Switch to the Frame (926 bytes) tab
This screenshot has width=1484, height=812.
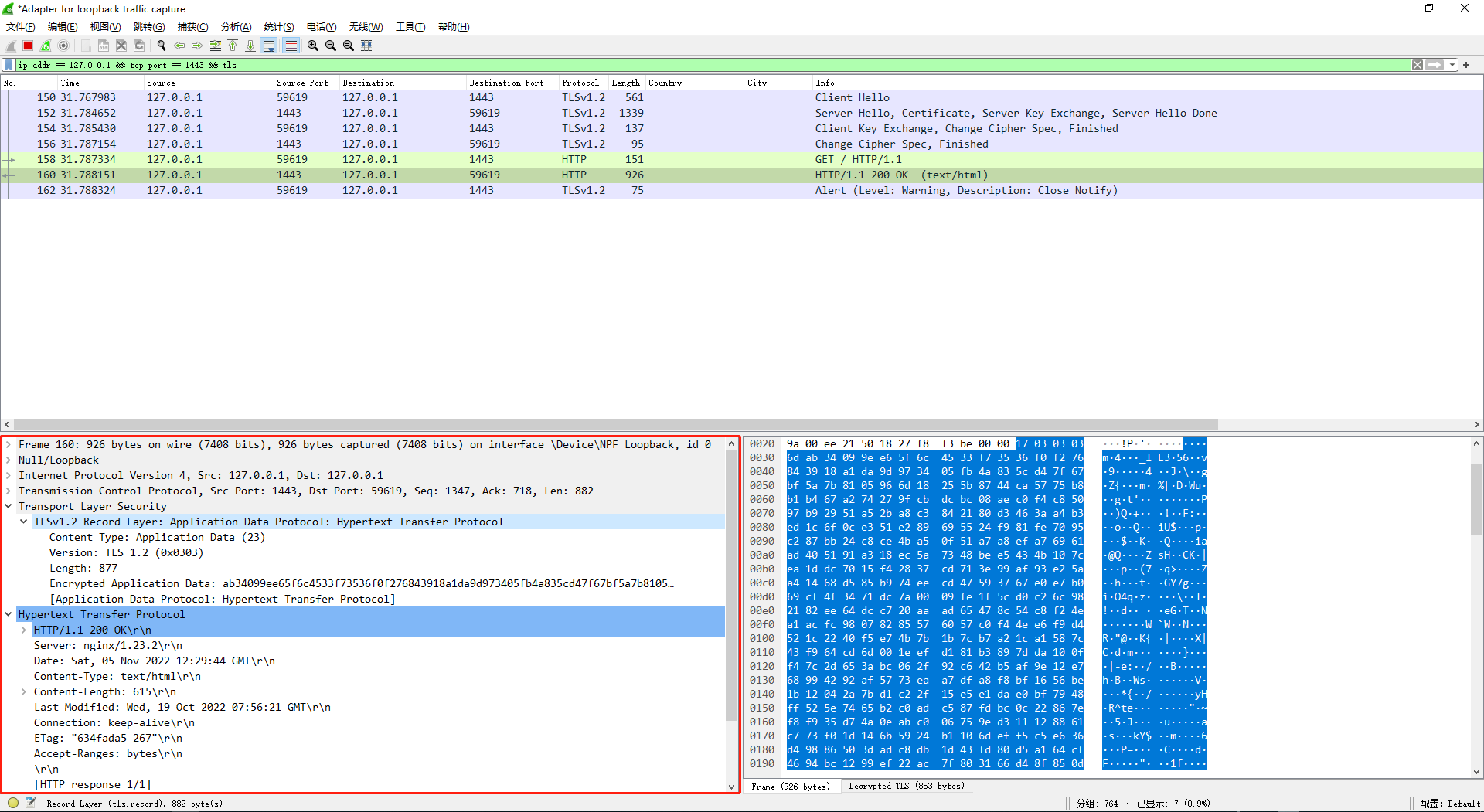pyautogui.click(x=790, y=787)
